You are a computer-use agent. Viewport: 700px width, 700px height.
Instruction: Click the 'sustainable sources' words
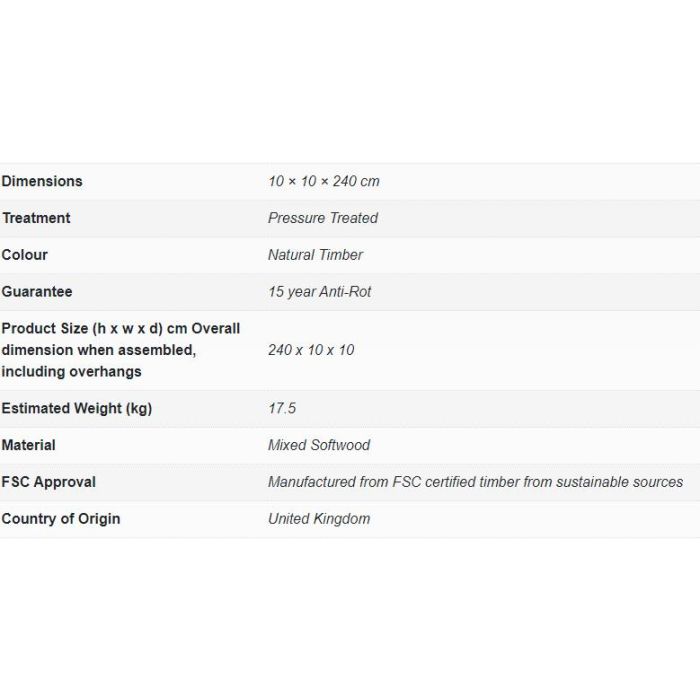click(620, 482)
